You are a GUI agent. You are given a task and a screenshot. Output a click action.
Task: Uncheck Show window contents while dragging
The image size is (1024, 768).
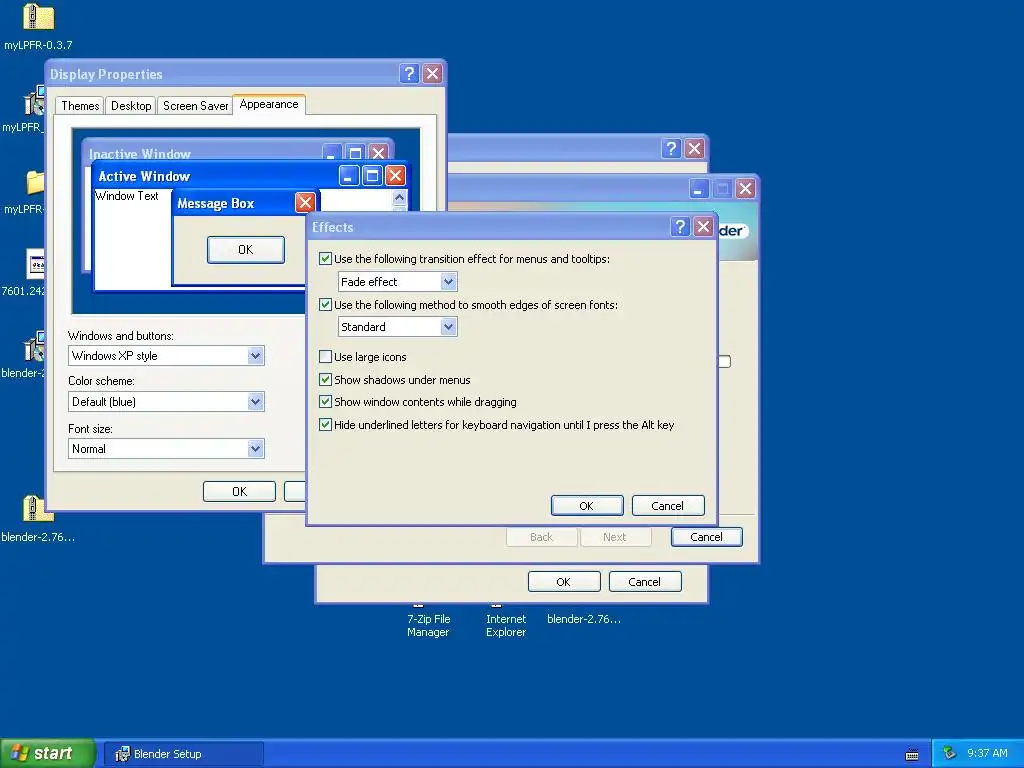325,402
